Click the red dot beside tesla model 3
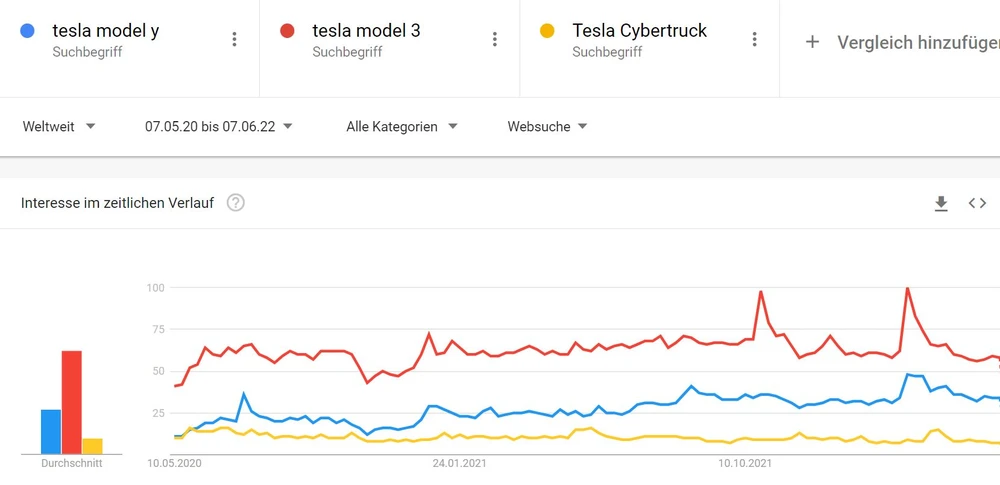The width and height of the screenshot is (1000, 485). (287, 31)
